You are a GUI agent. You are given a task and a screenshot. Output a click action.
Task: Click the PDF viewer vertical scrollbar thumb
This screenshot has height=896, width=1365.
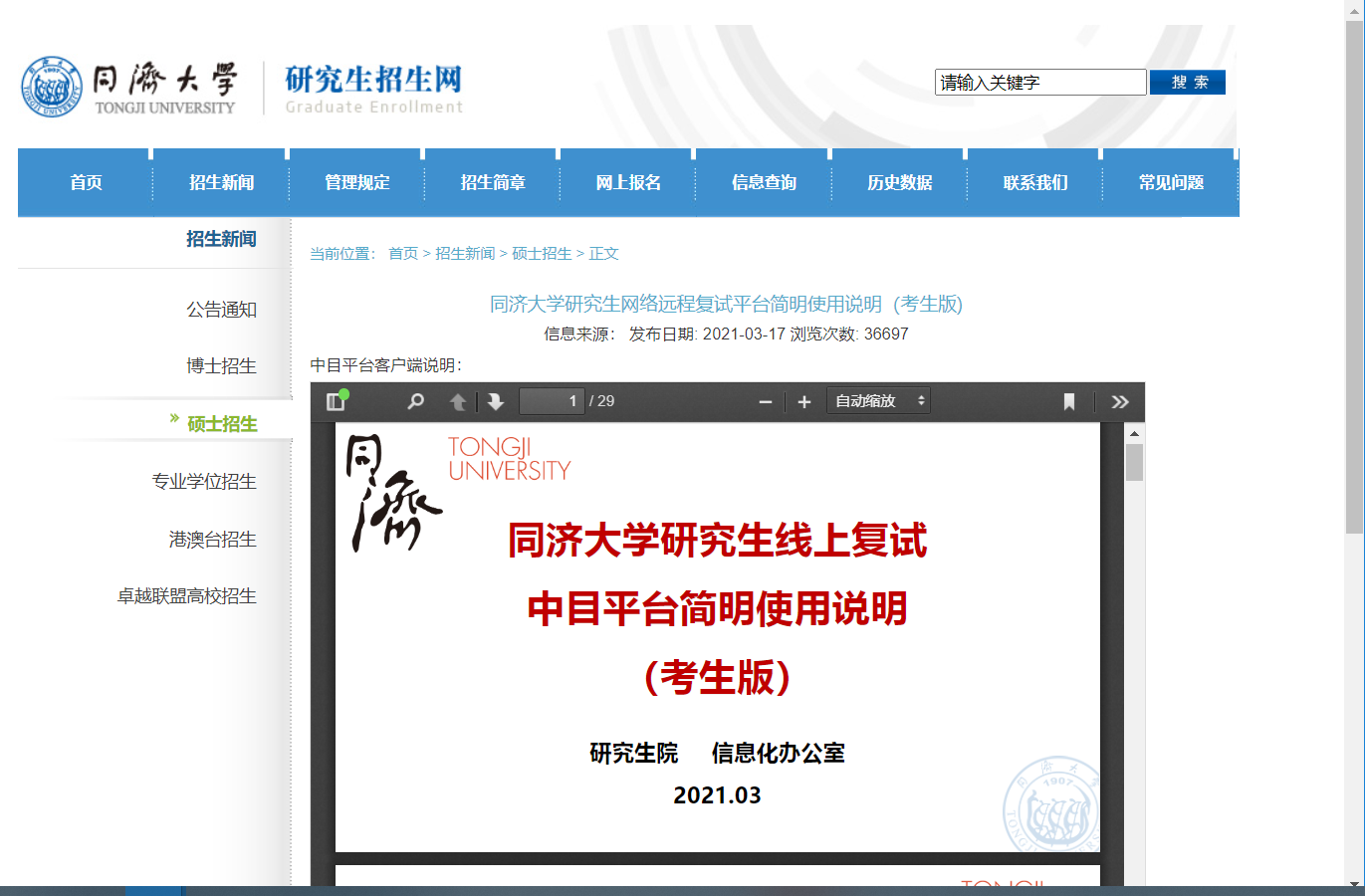tap(1134, 463)
